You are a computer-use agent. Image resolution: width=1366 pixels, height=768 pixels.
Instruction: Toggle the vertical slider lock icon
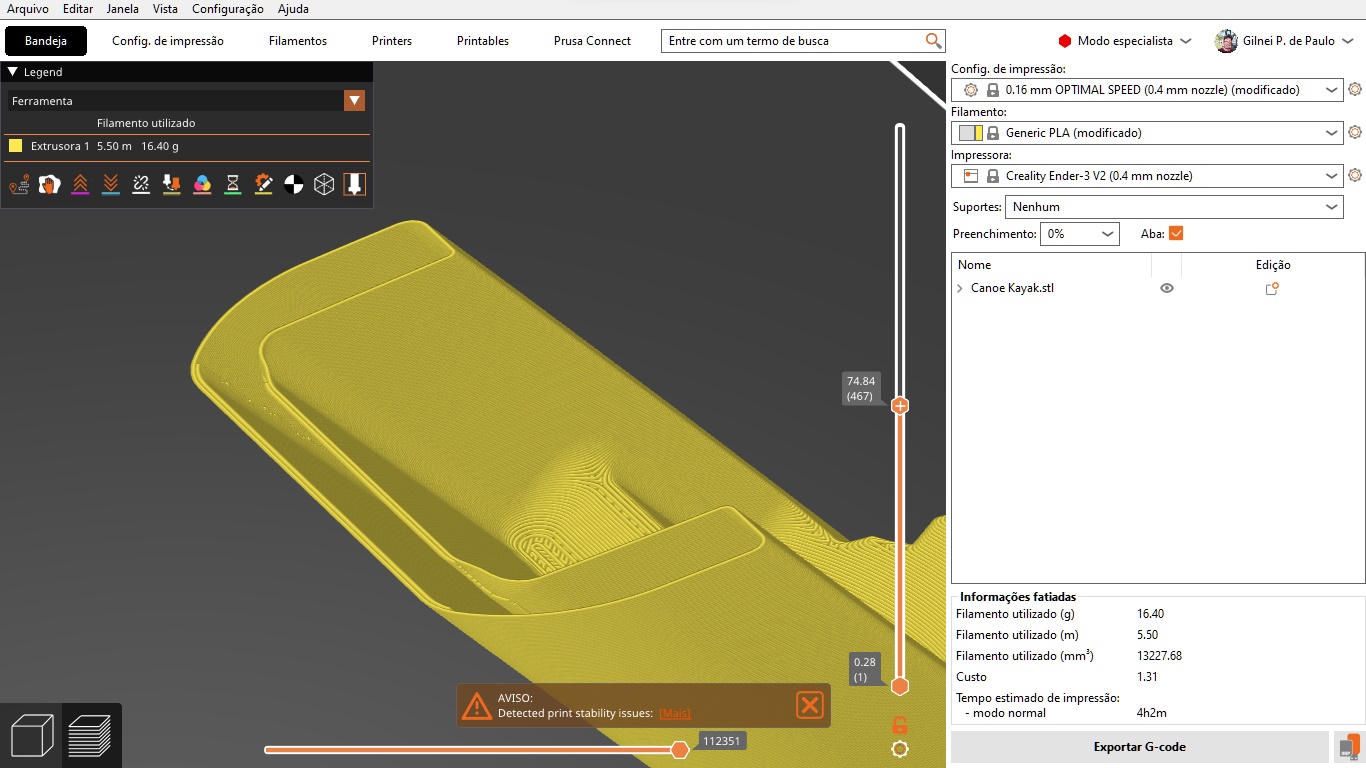click(900, 725)
